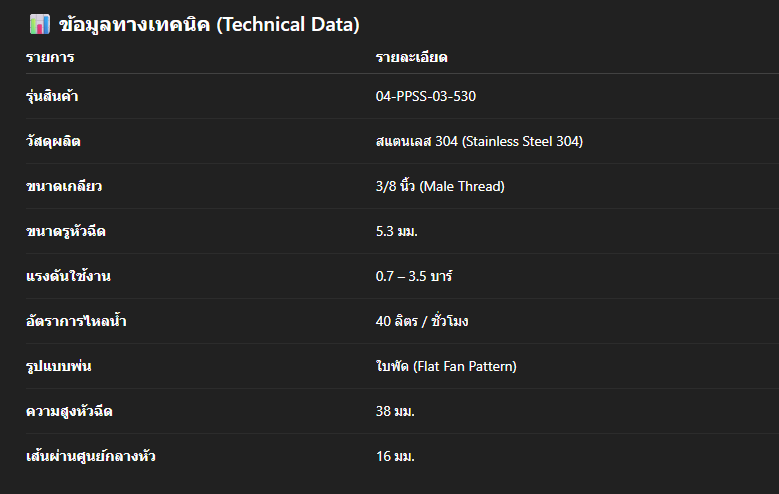Viewport: 779px width, 494px height.
Task: Click the 38 มม. nozzle height value
Action: (395, 412)
